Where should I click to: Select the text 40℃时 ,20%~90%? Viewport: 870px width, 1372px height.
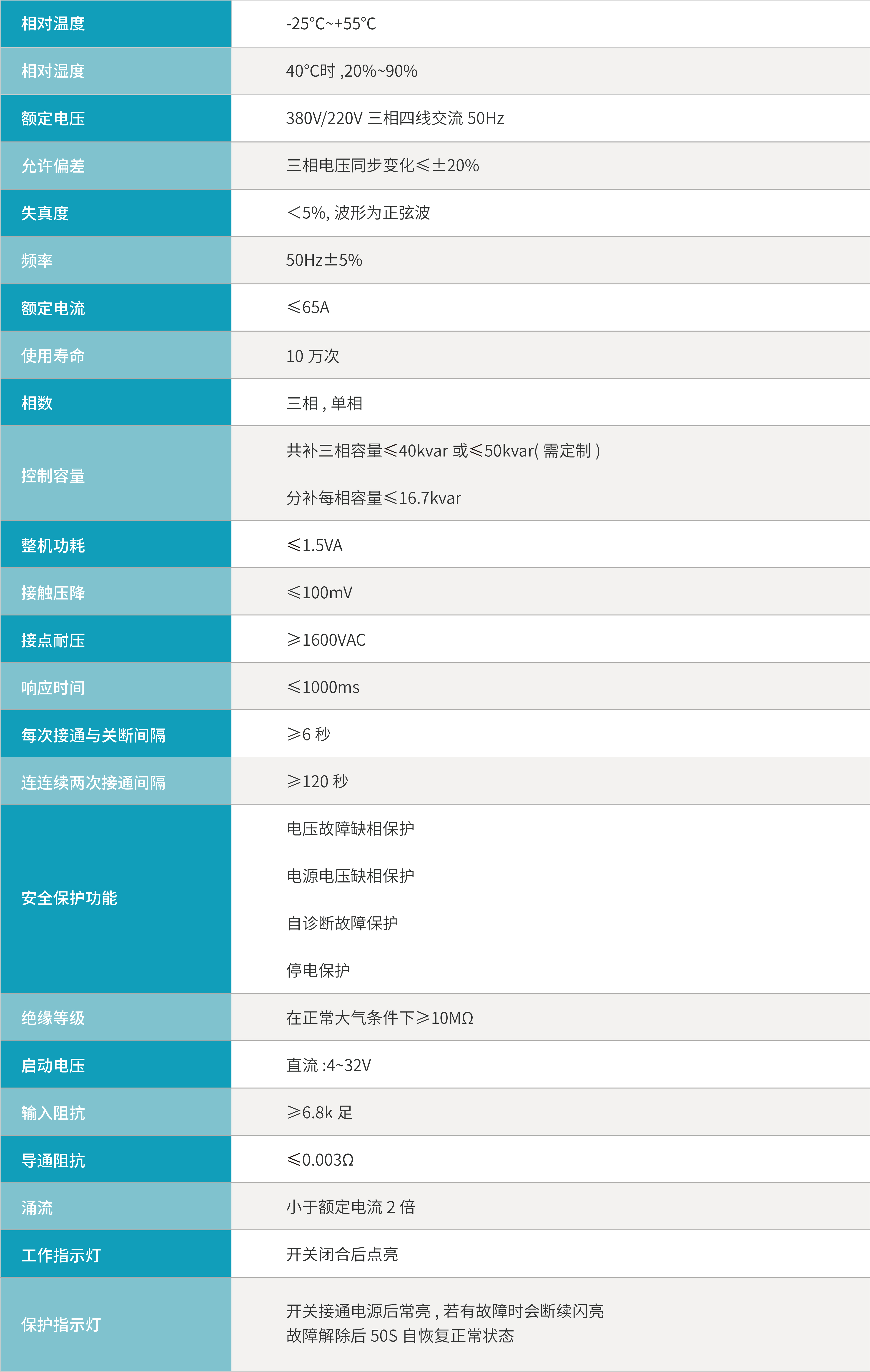[351, 71]
